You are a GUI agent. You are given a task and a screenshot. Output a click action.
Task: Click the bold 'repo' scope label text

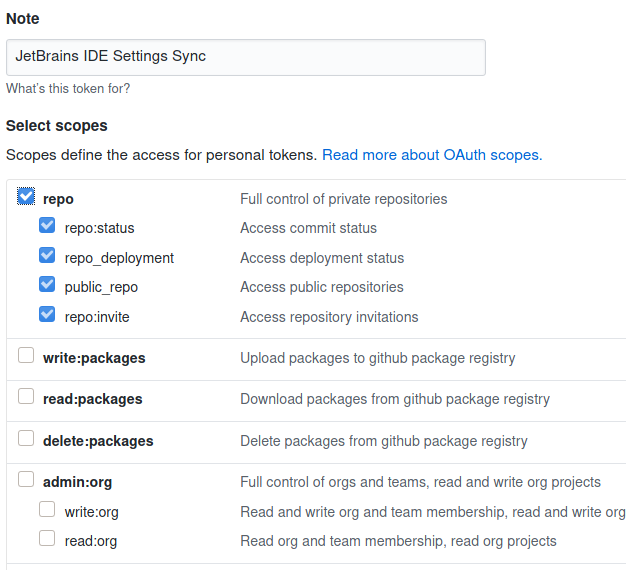pyautogui.click(x=58, y=199)
